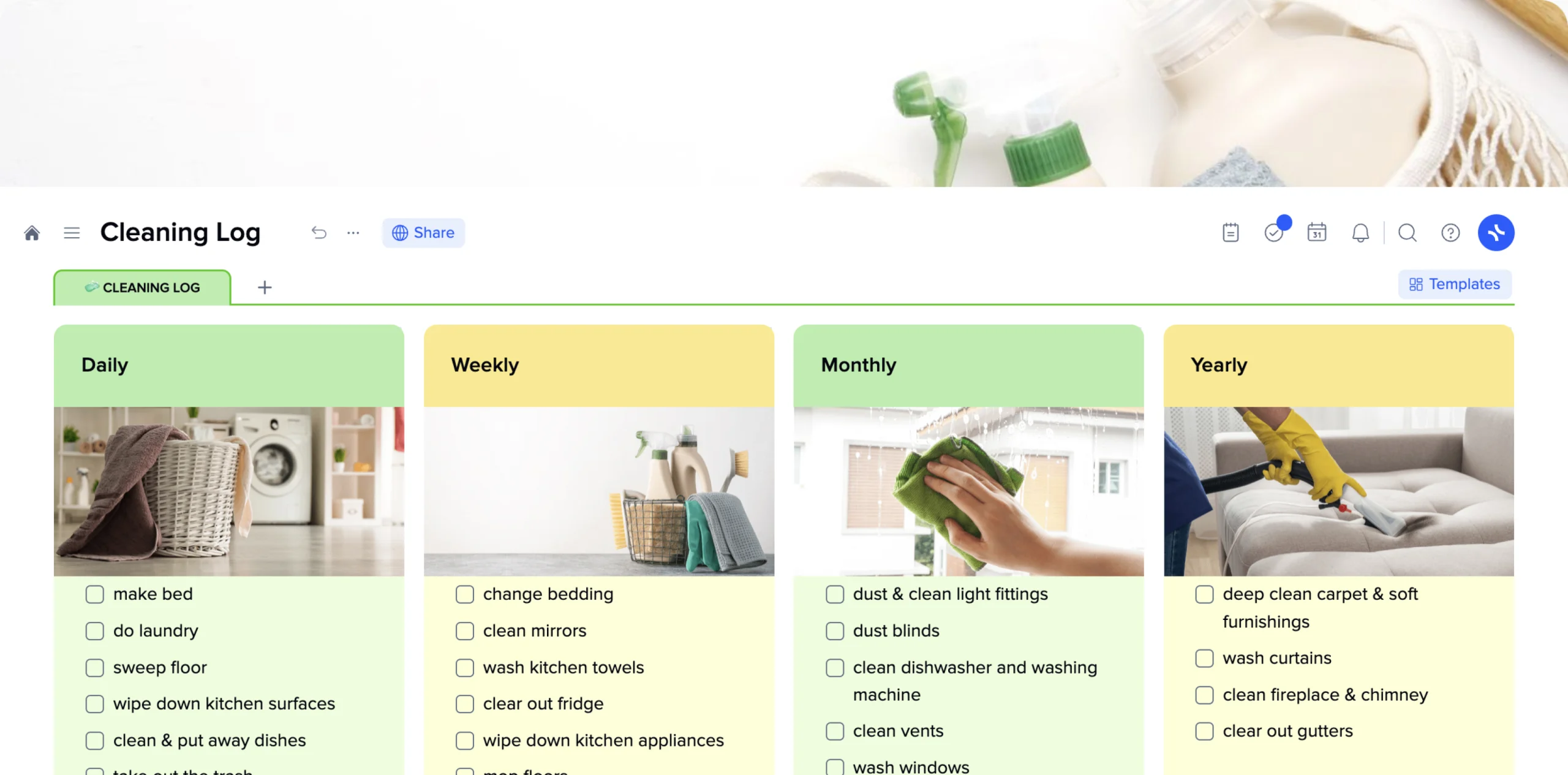Click the notifications bell icon

click(1361, 232)
